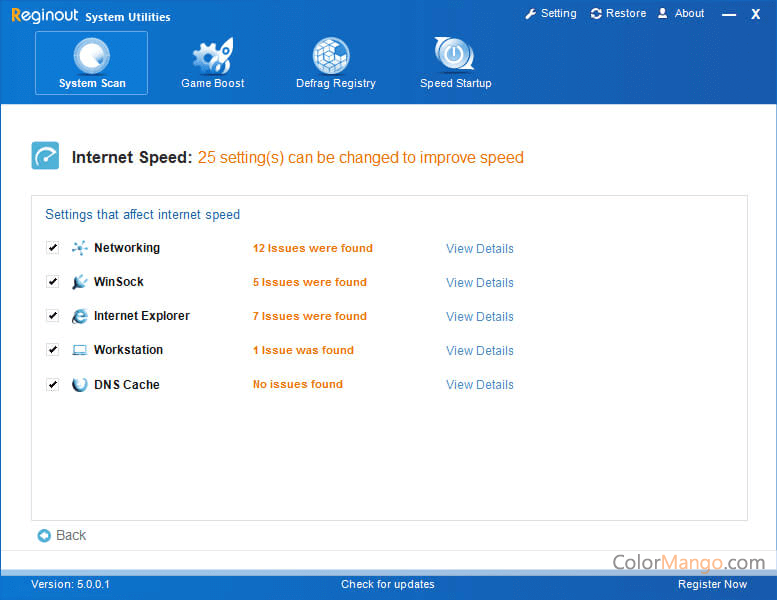
Task: Uncheck the DNS Cache checkbox
Action: tap(53, 384)
